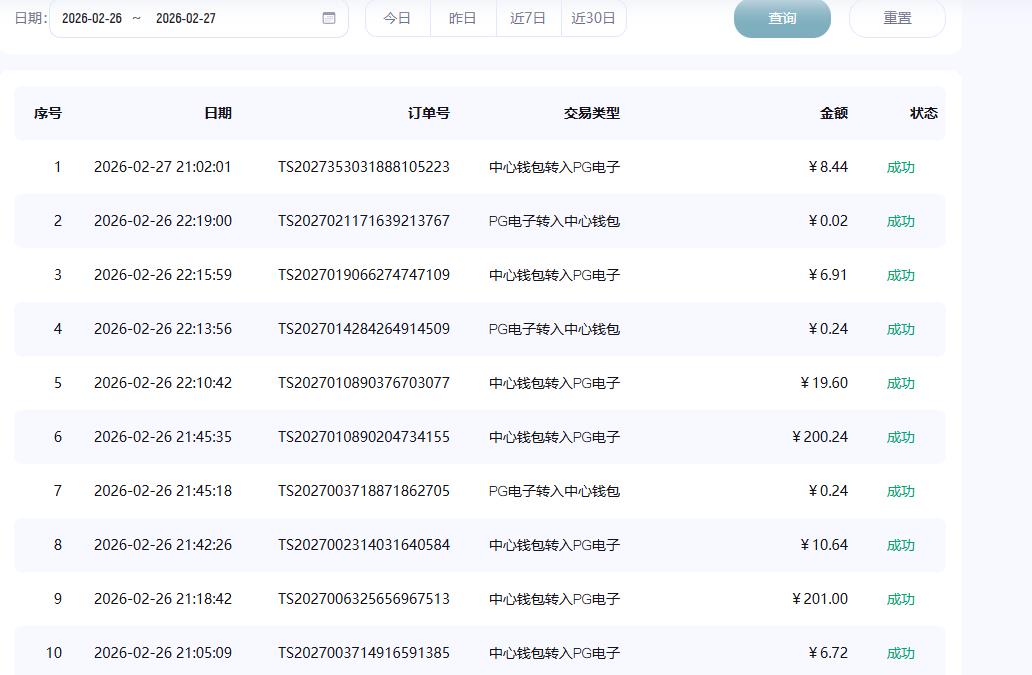Click the 查询 (Query) button
The height and width of the screenshot is (675, 1032).
(x=782, y=18)
